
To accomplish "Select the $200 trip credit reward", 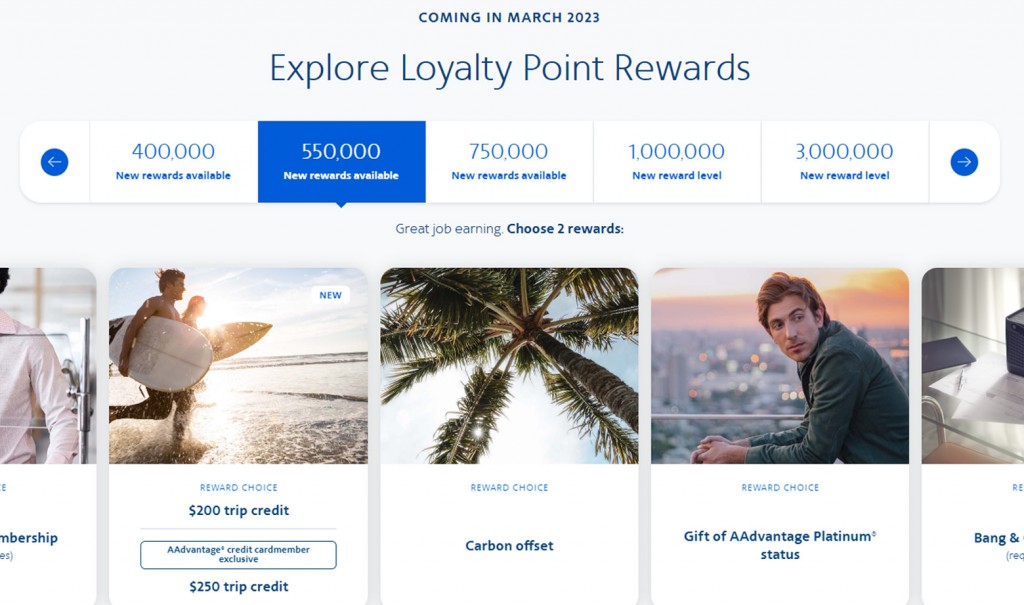I will click(238, 511).
